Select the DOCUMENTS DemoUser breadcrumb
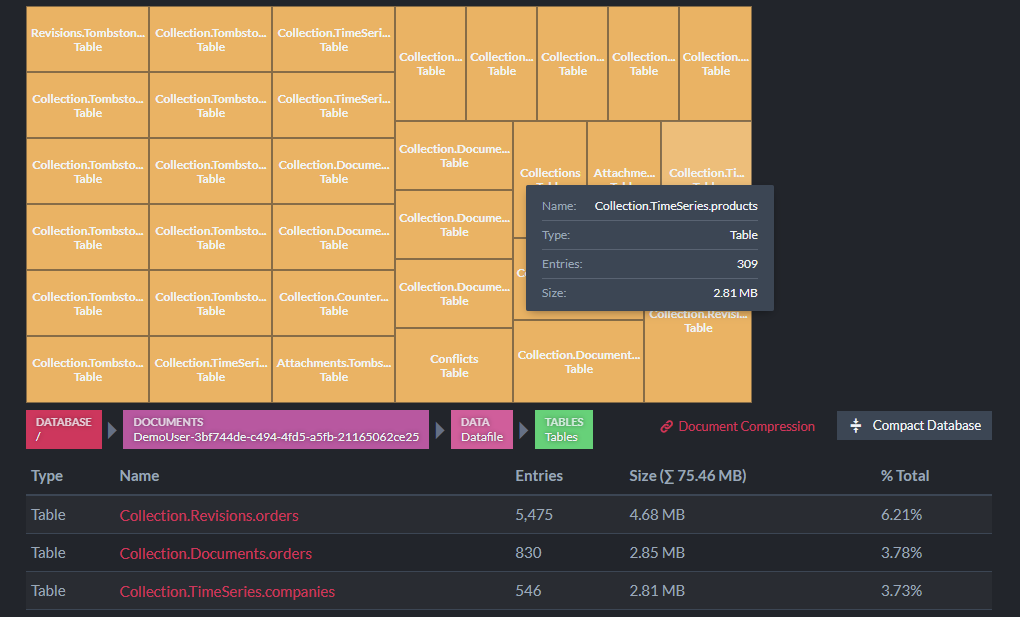 [x=276, y=430]
